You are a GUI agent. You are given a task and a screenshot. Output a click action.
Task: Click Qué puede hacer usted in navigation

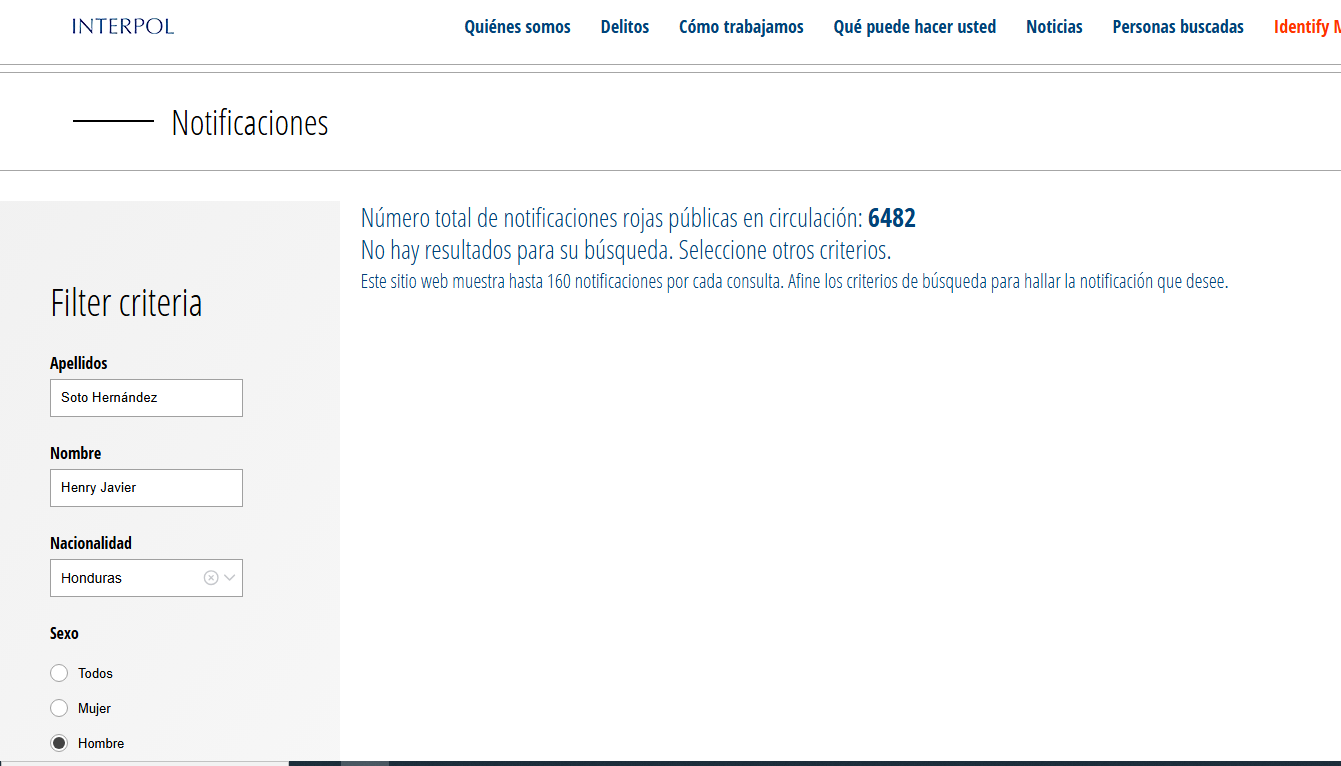914,27
